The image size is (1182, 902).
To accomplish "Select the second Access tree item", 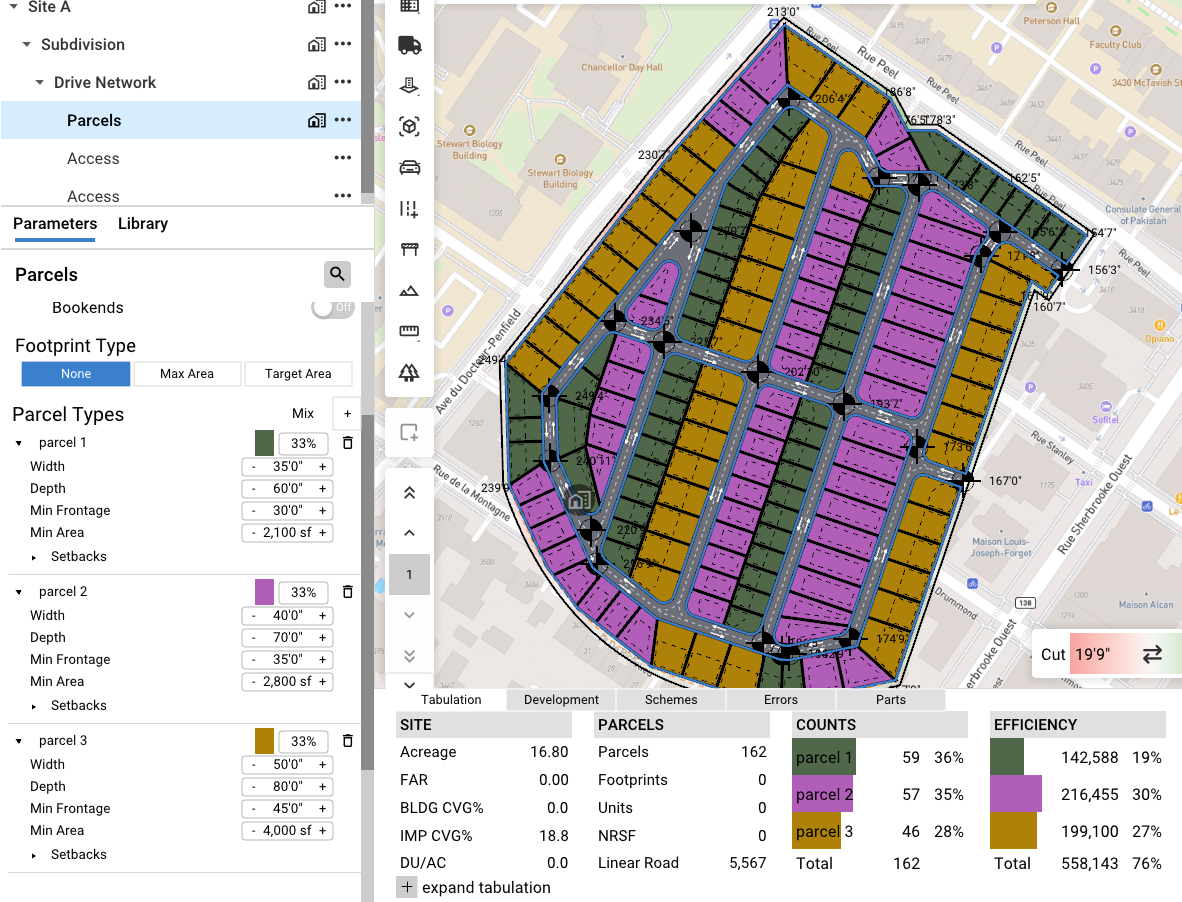I will click(93, 197).
